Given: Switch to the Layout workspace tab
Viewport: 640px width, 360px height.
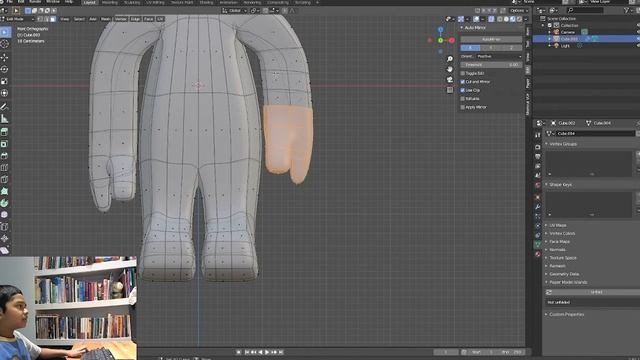Looking at the screenshot, I should pos(89,2).
